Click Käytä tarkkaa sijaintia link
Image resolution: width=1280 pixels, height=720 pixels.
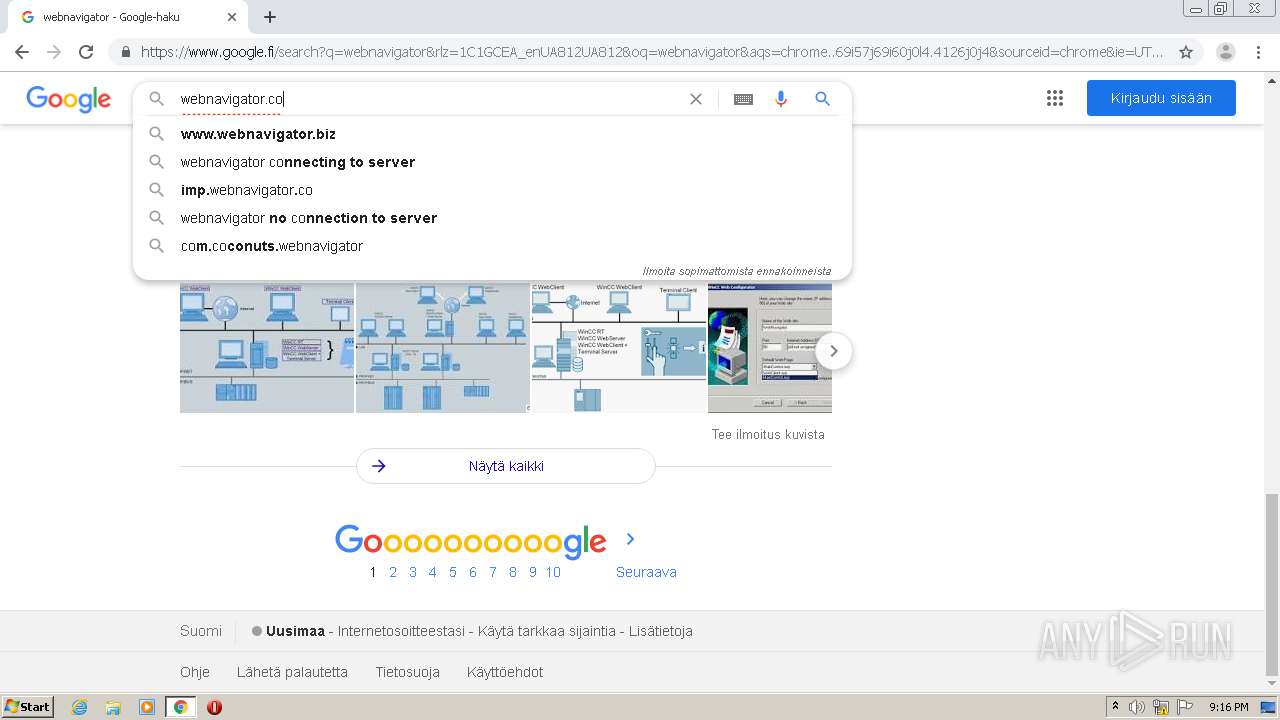coord(547,631)
